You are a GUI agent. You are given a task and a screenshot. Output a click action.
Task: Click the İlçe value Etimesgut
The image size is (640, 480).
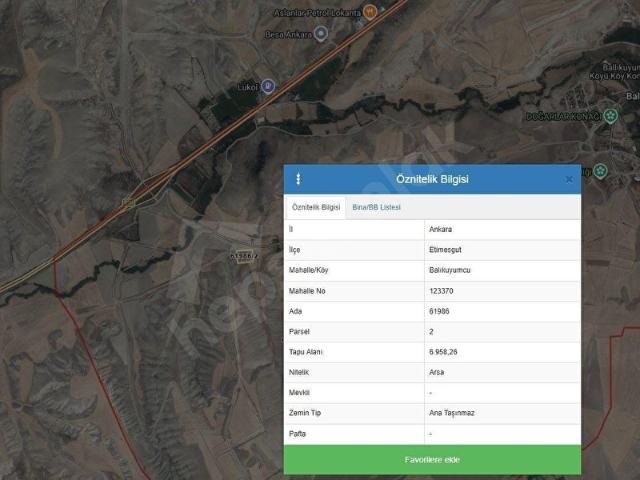coord(445,250)
